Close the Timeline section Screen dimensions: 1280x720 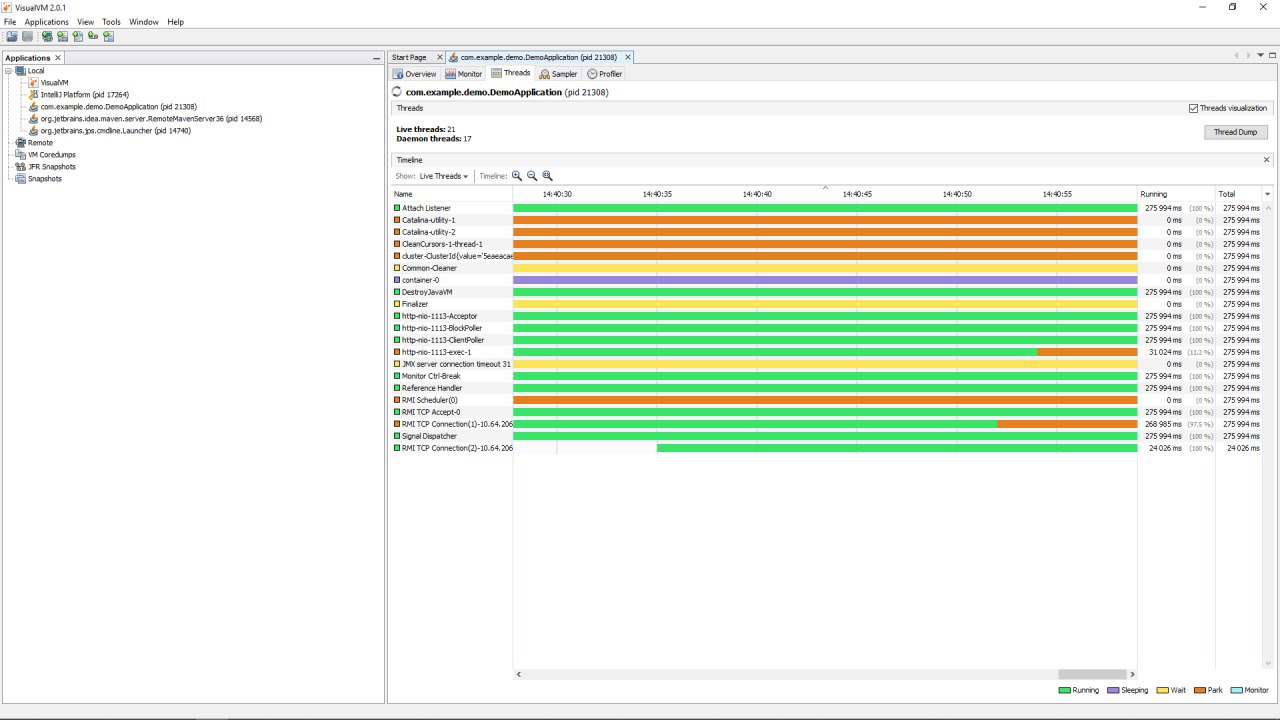pyautogui.click(x=1266, y=160)
